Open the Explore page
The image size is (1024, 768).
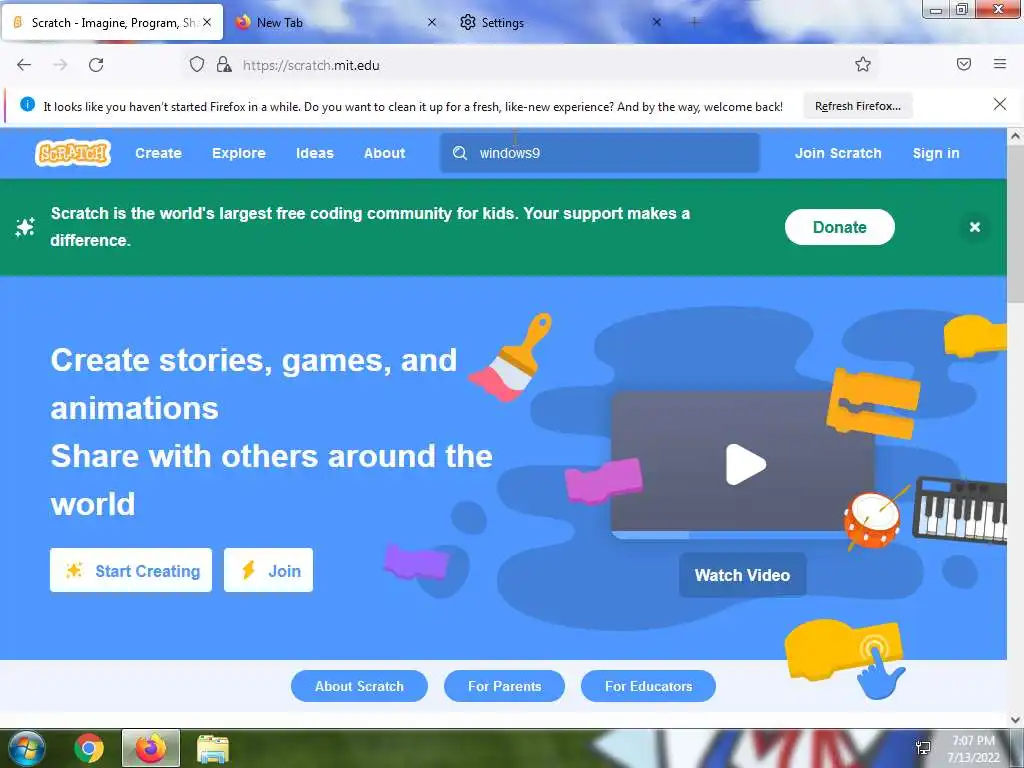tap(238, 153)
